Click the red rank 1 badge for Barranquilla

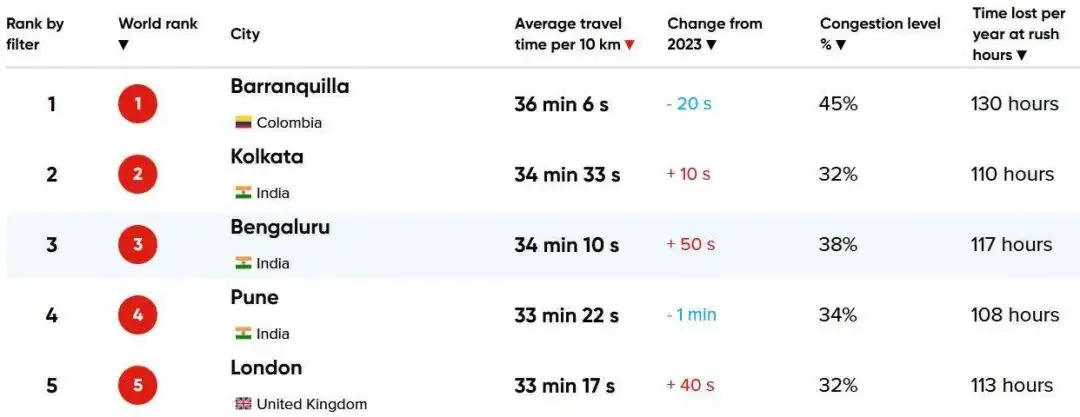click(x=138, y=104)
